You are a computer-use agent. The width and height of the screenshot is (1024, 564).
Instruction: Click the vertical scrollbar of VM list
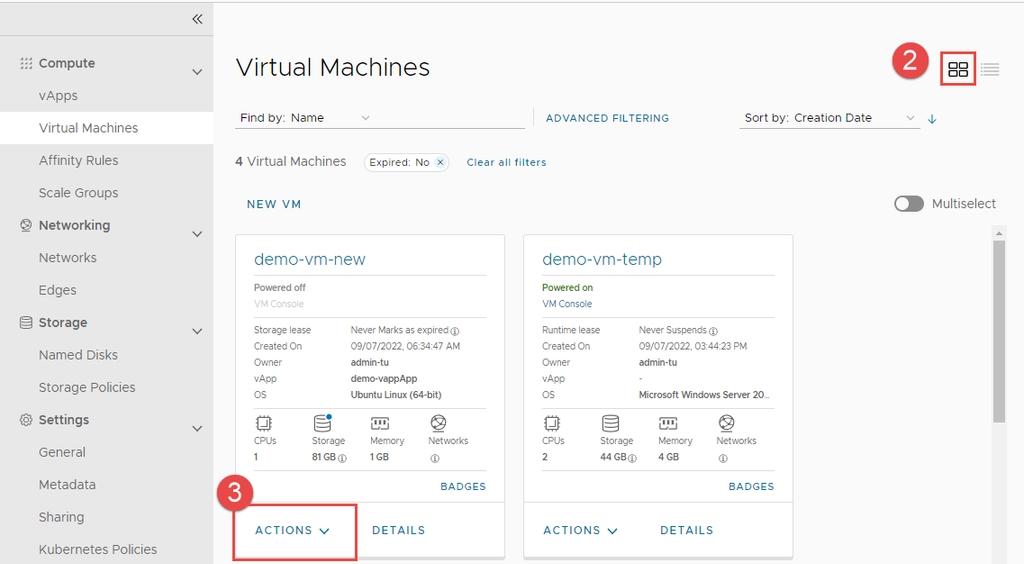(x=998, y=330)
